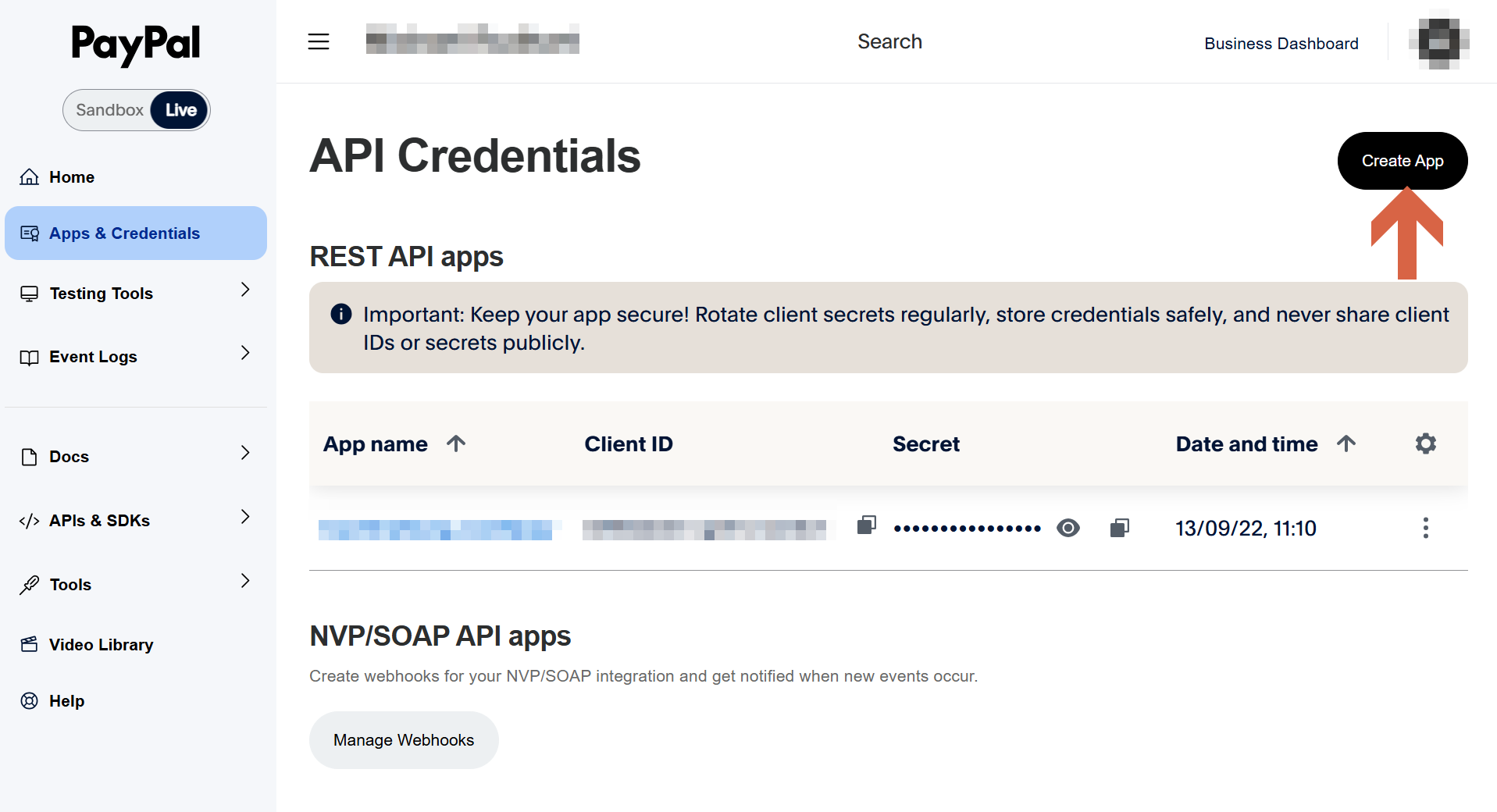Sort table by App name arrow
This screenshot has width=1497, height=812.
pos(456,443)
